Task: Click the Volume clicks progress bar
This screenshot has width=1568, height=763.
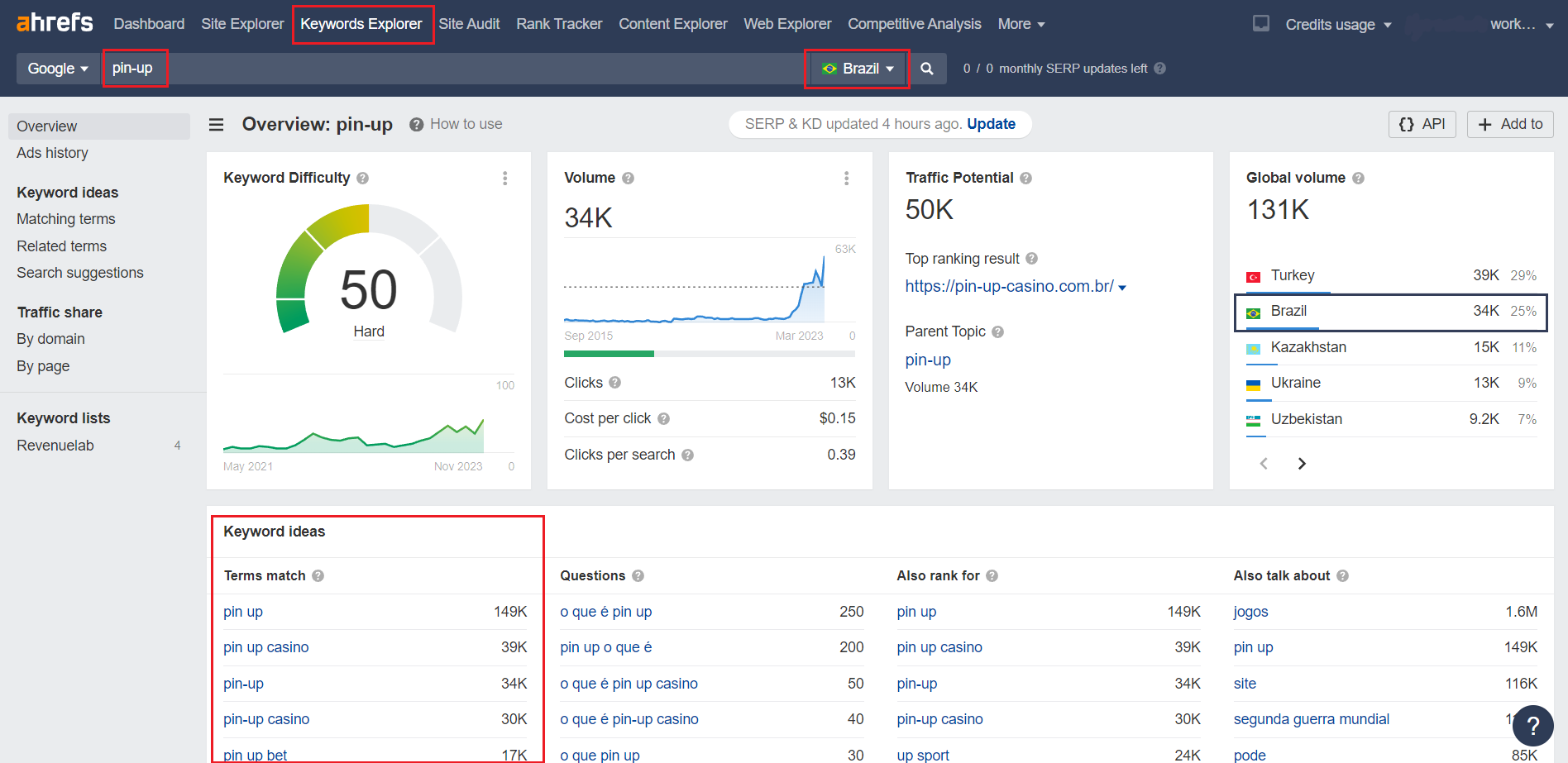Action: (x=710, y=354)
